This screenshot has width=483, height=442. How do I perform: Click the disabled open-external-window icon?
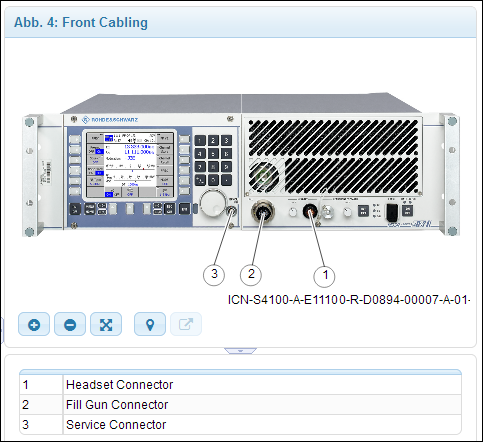pyautogui.click(x=186, y=324)
